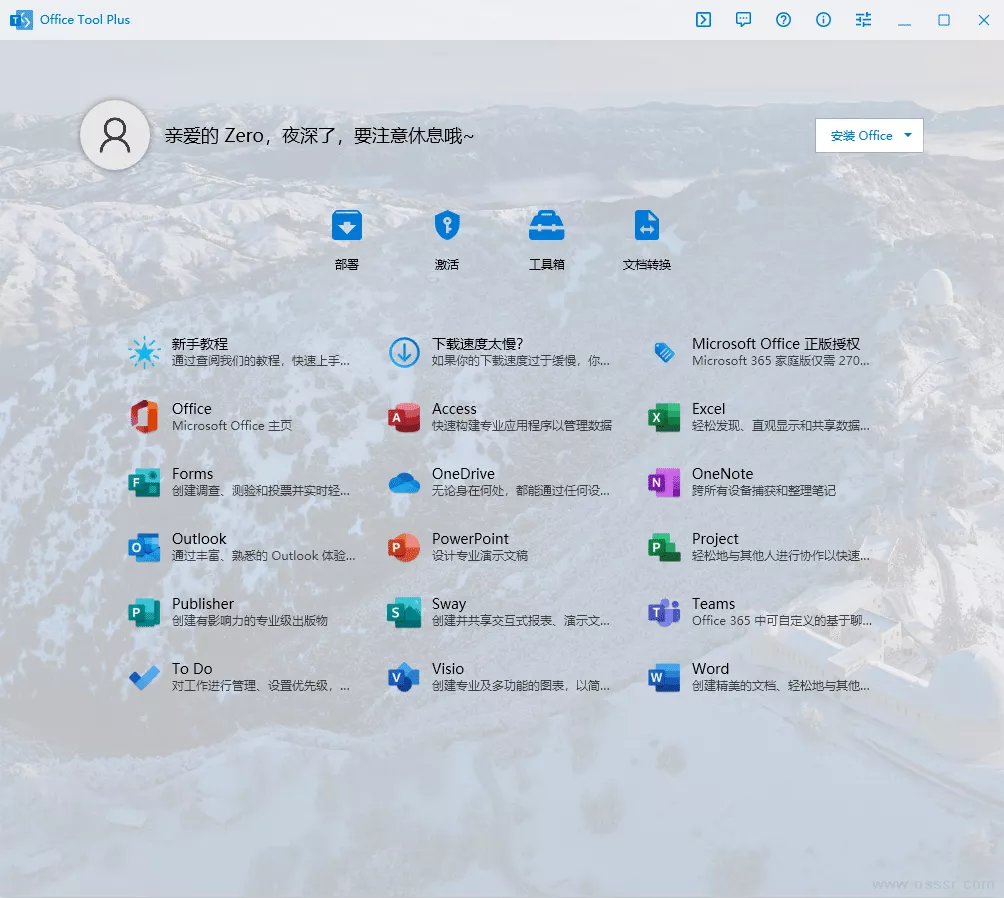The image size is (1004, 898).
Task: Open the To Do checkmark icon
Action: (145, 678)
